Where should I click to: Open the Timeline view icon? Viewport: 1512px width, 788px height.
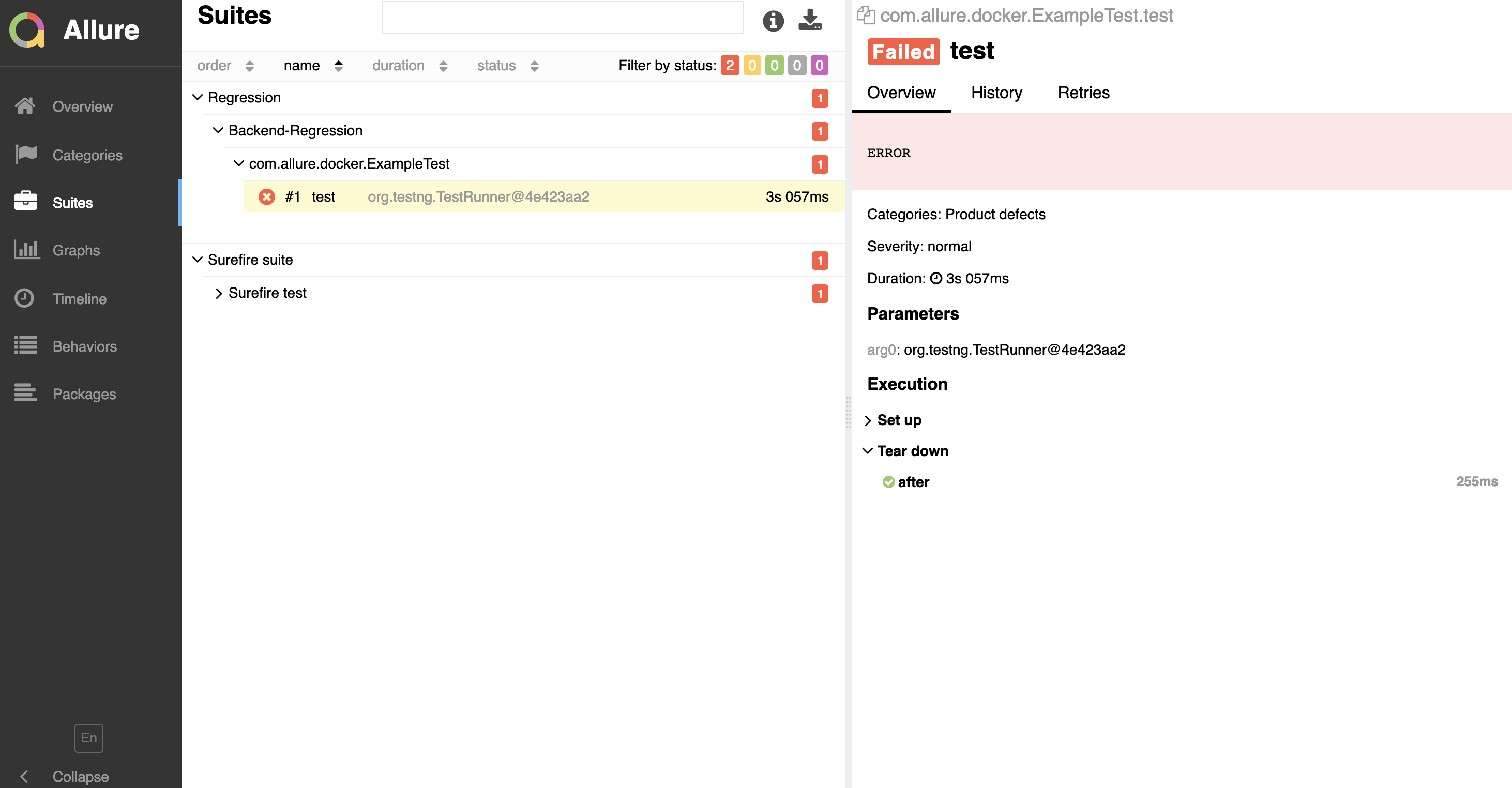[26, 298]
